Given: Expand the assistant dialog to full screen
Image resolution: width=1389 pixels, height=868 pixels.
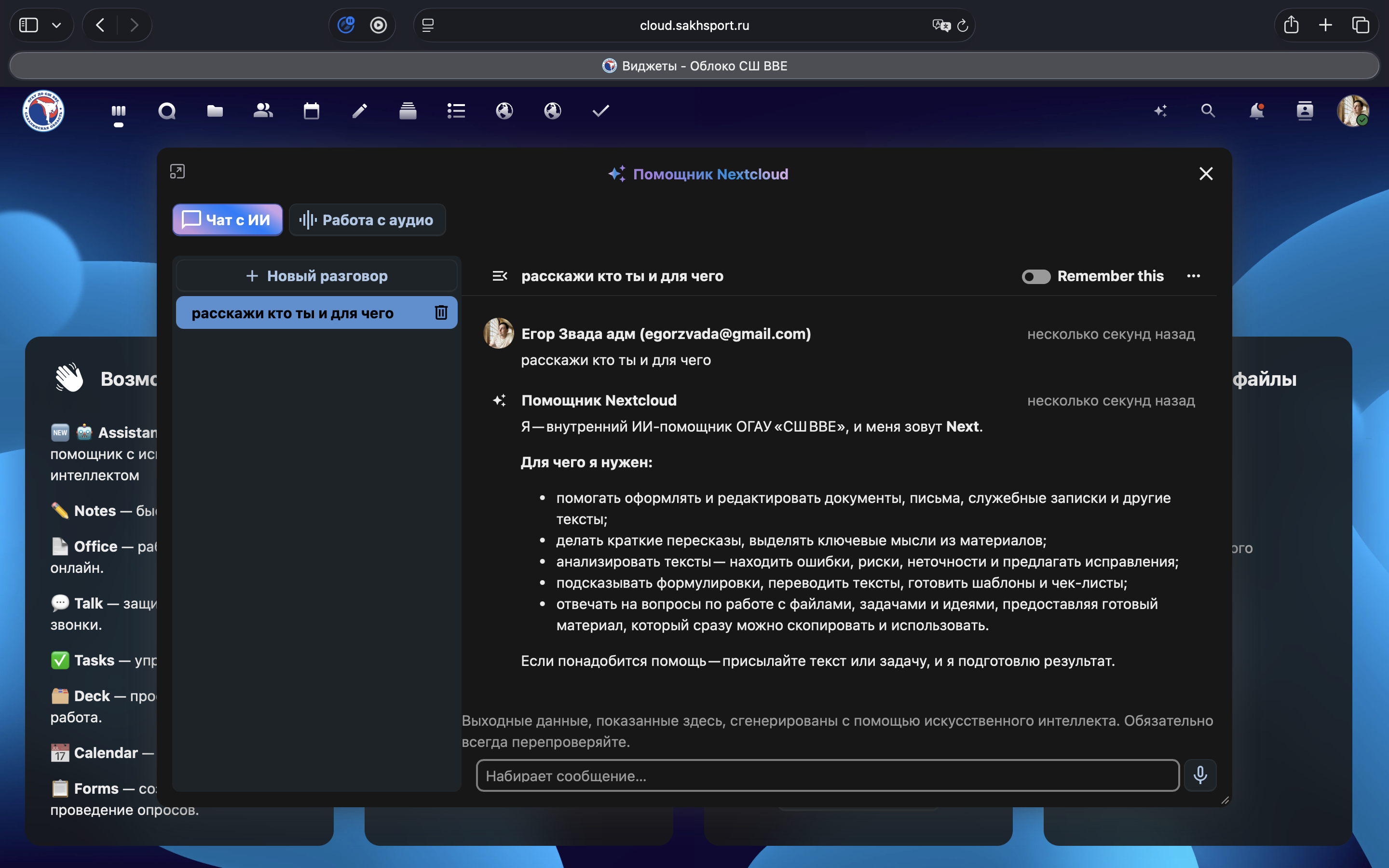Looking at the screenshot, I should [177, 172].
